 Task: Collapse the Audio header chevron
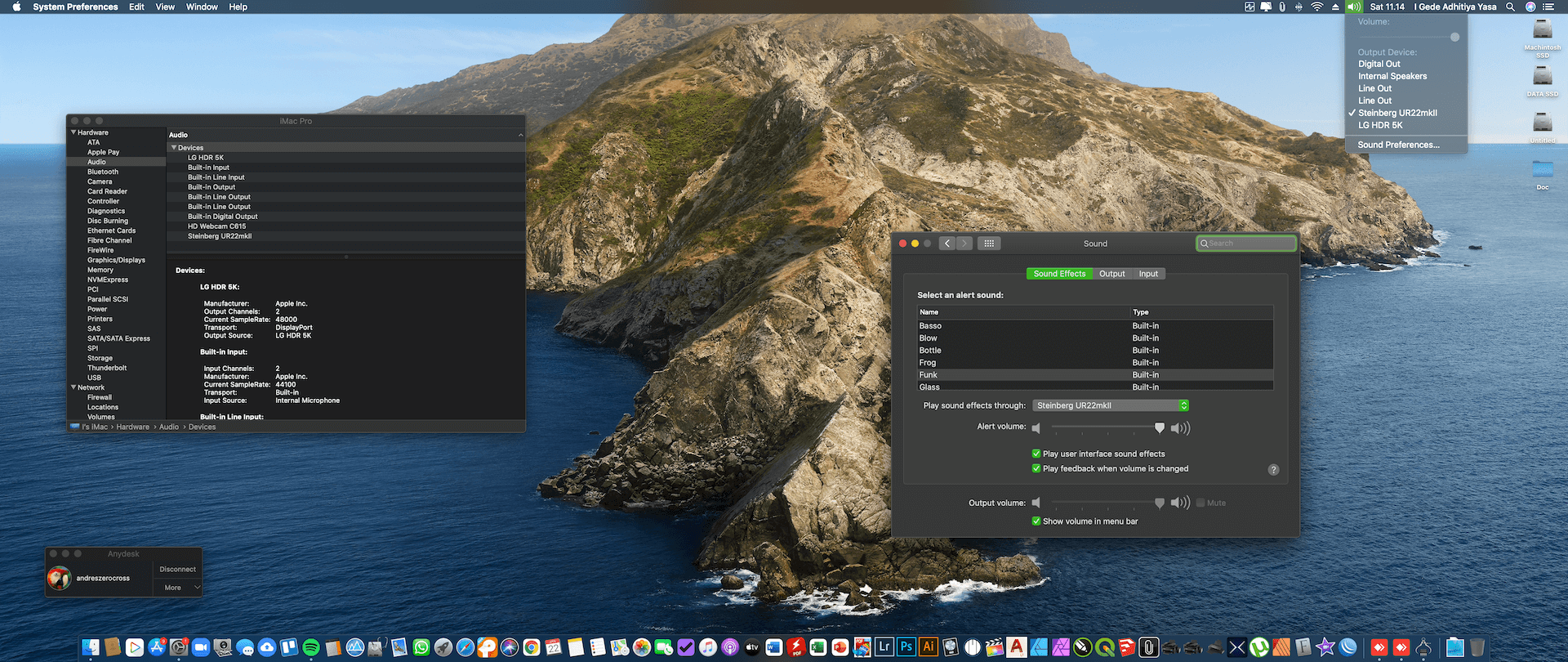(x=520, y=135)
